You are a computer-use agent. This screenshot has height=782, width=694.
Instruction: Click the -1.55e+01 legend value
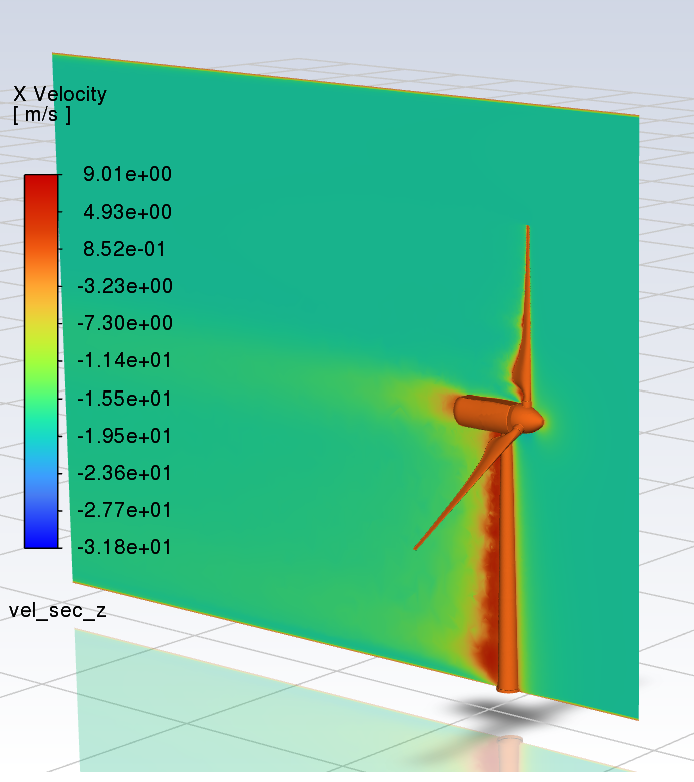[x=124, y=399]
